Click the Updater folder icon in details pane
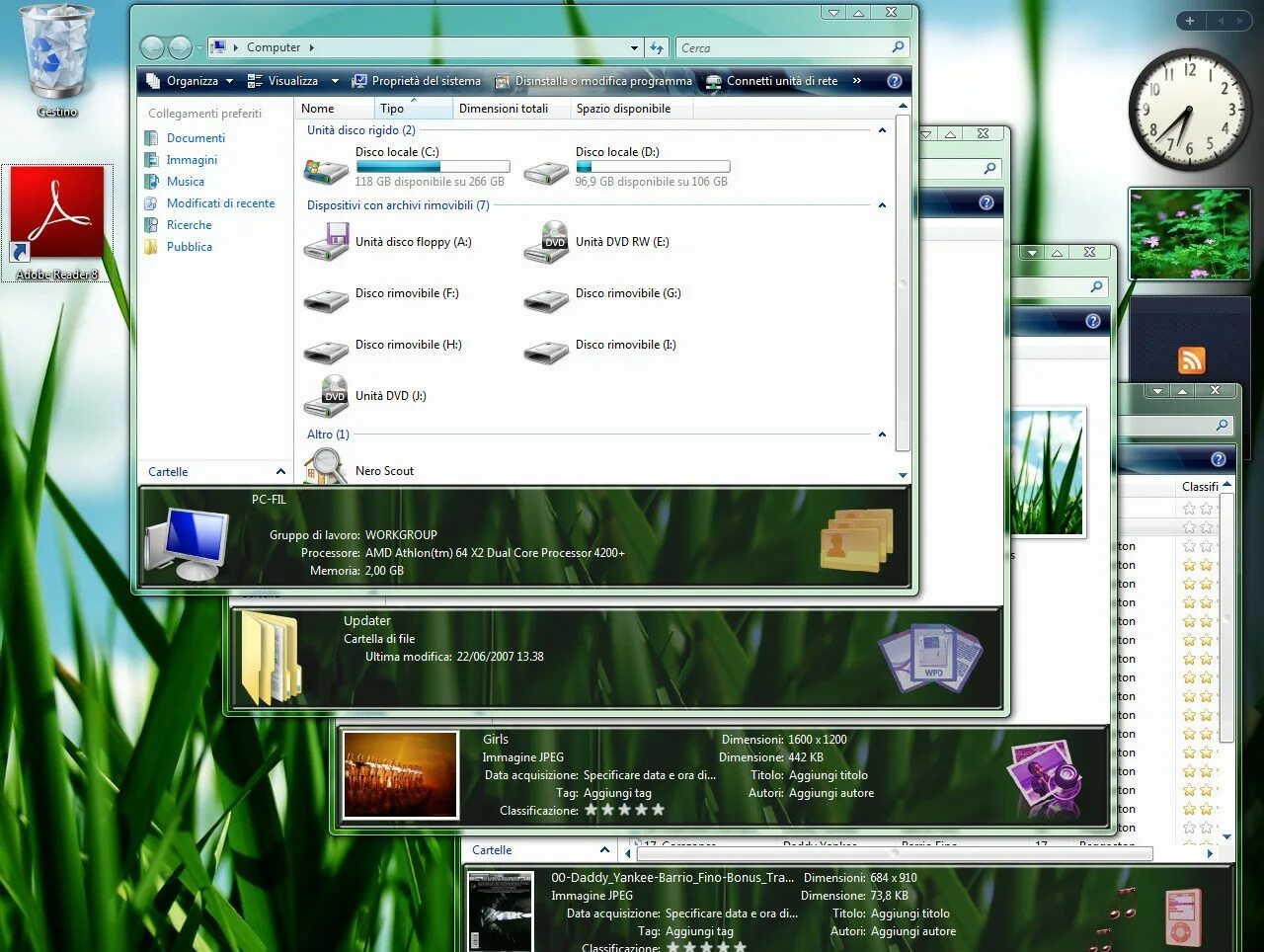Image resolution: width=1264 pixels, height=952 pixels. (271, 658)
